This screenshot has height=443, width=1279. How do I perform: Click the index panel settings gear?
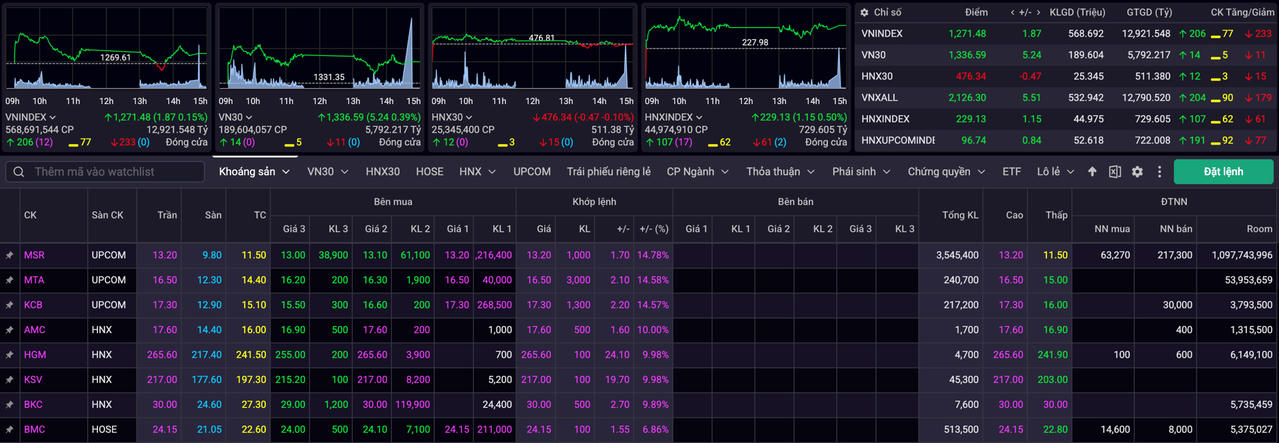point(862,12)
